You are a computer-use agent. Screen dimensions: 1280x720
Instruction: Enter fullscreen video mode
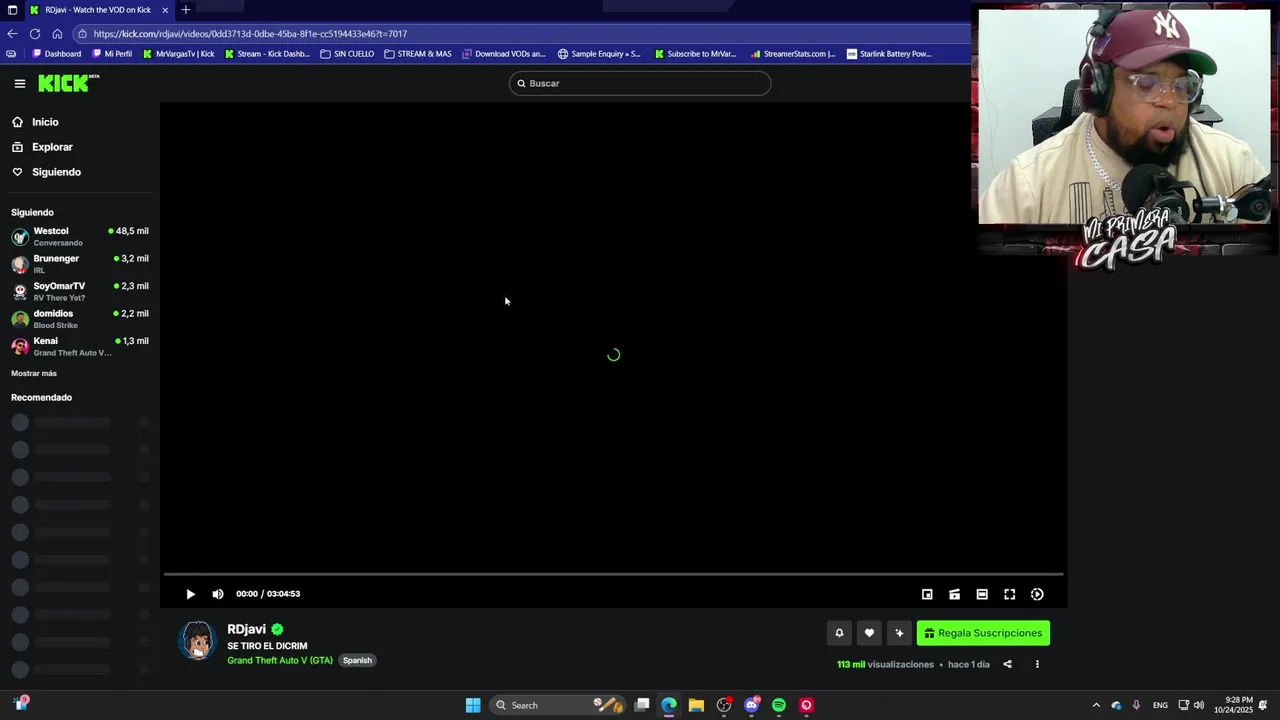pyautogui.click(x=1009, y=594)
